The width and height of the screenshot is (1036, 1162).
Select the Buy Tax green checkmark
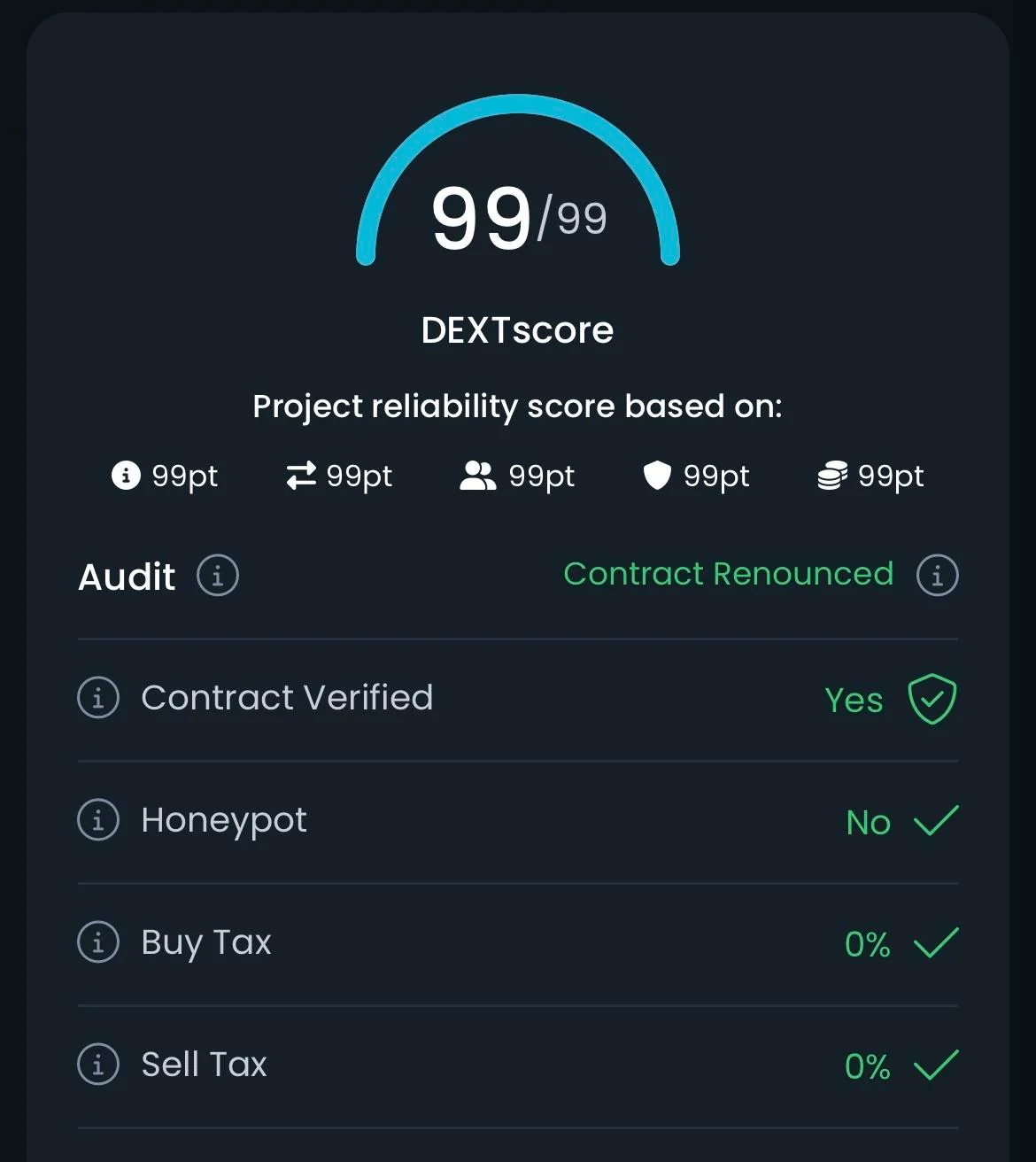(936, 942)
